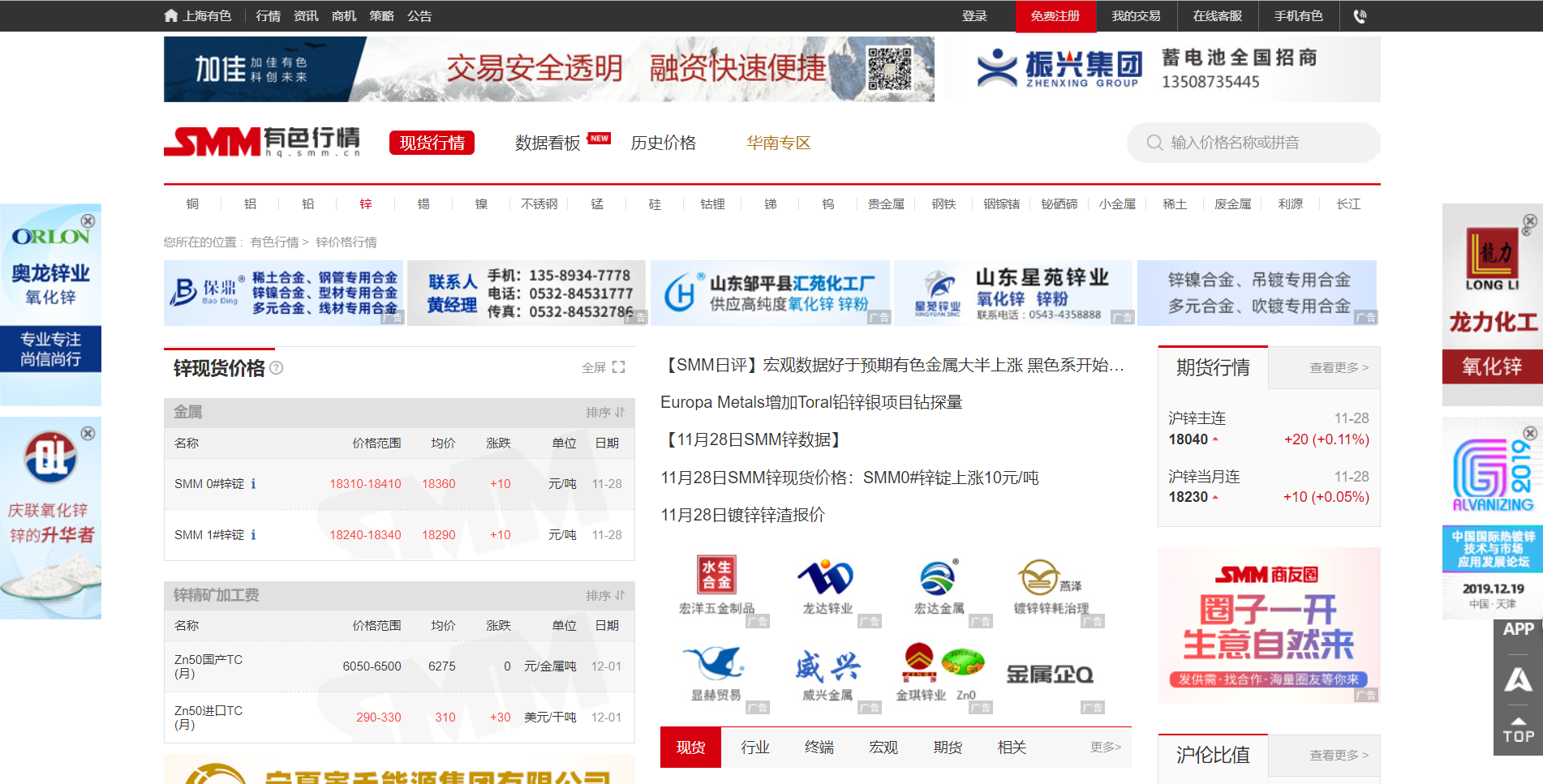
Task: Open 公告 in top navigation
Action: pos(419,16)
